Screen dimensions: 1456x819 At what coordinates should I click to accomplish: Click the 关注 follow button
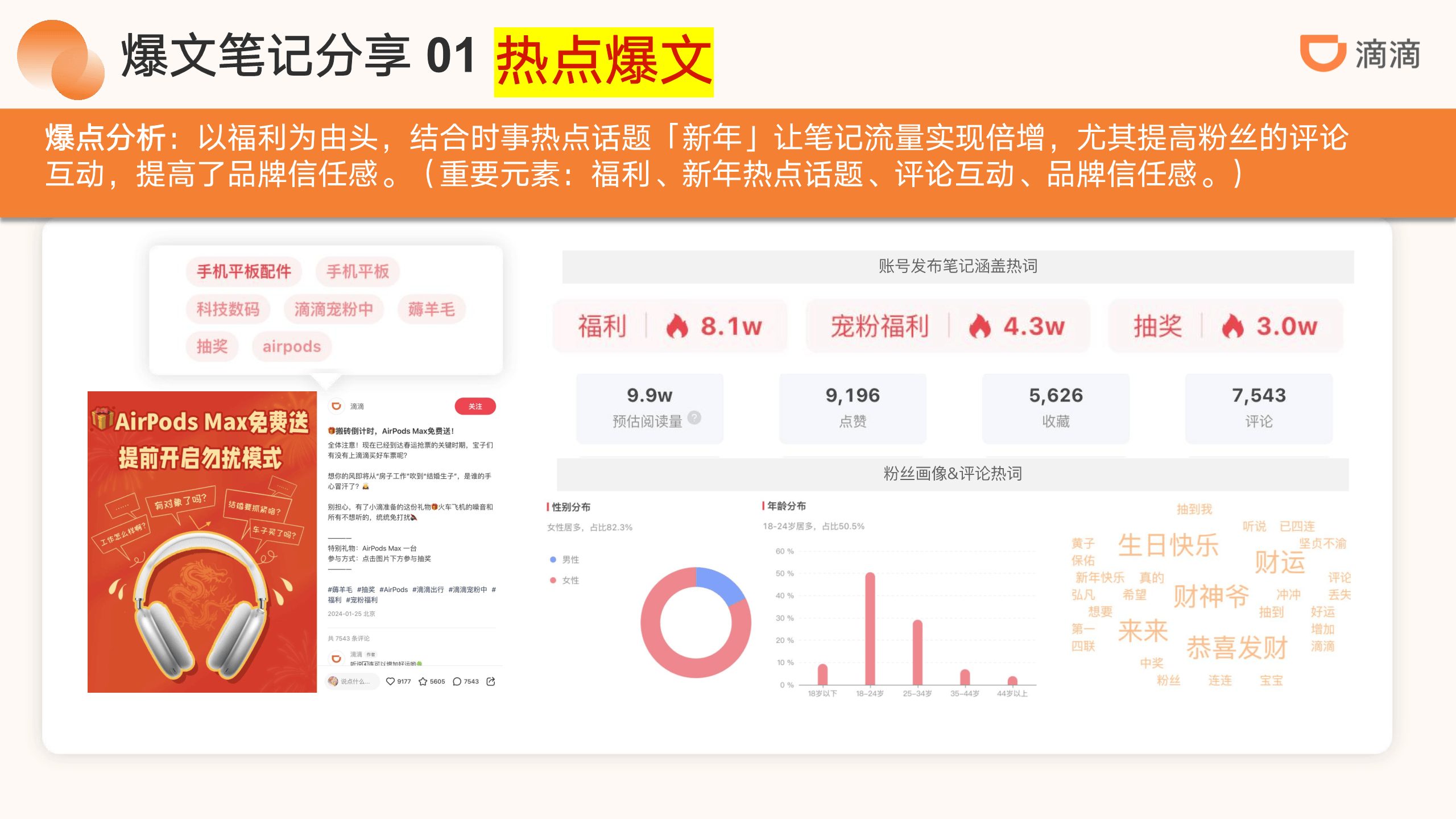[475, 406]
